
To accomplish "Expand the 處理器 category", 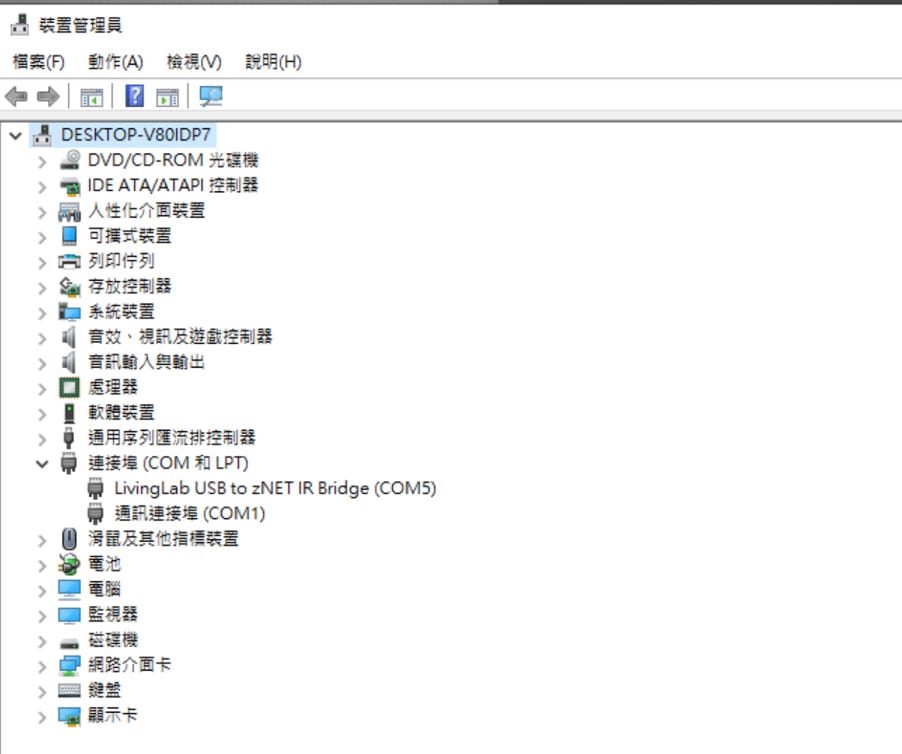I will pyautogui.click(x=42, y=389).
